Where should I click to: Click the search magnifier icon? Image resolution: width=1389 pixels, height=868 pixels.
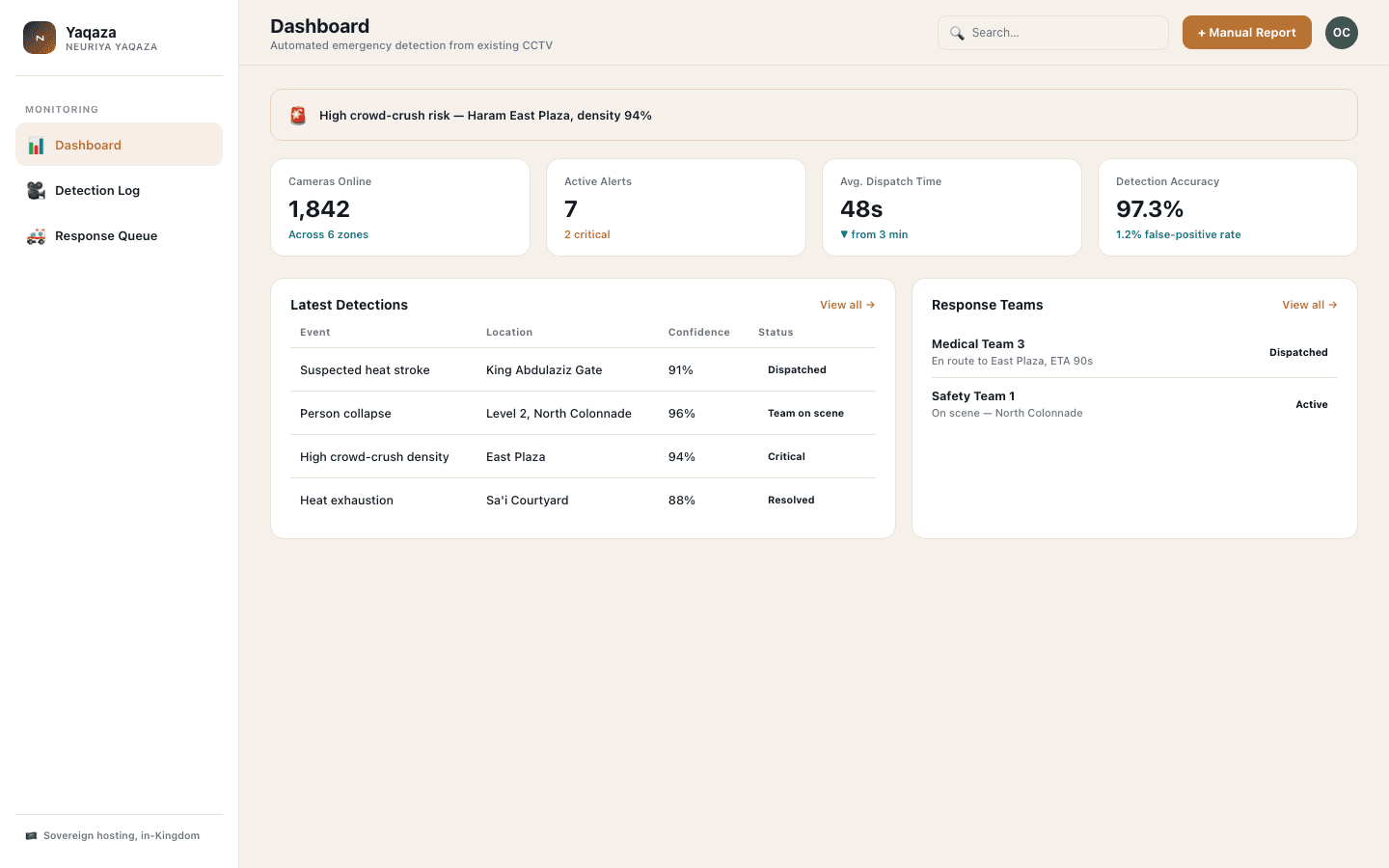click(x=957, y=33)
